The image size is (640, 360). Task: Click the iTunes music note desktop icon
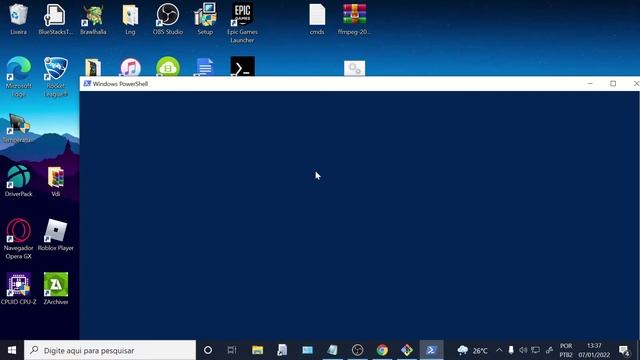coord(131,67)
